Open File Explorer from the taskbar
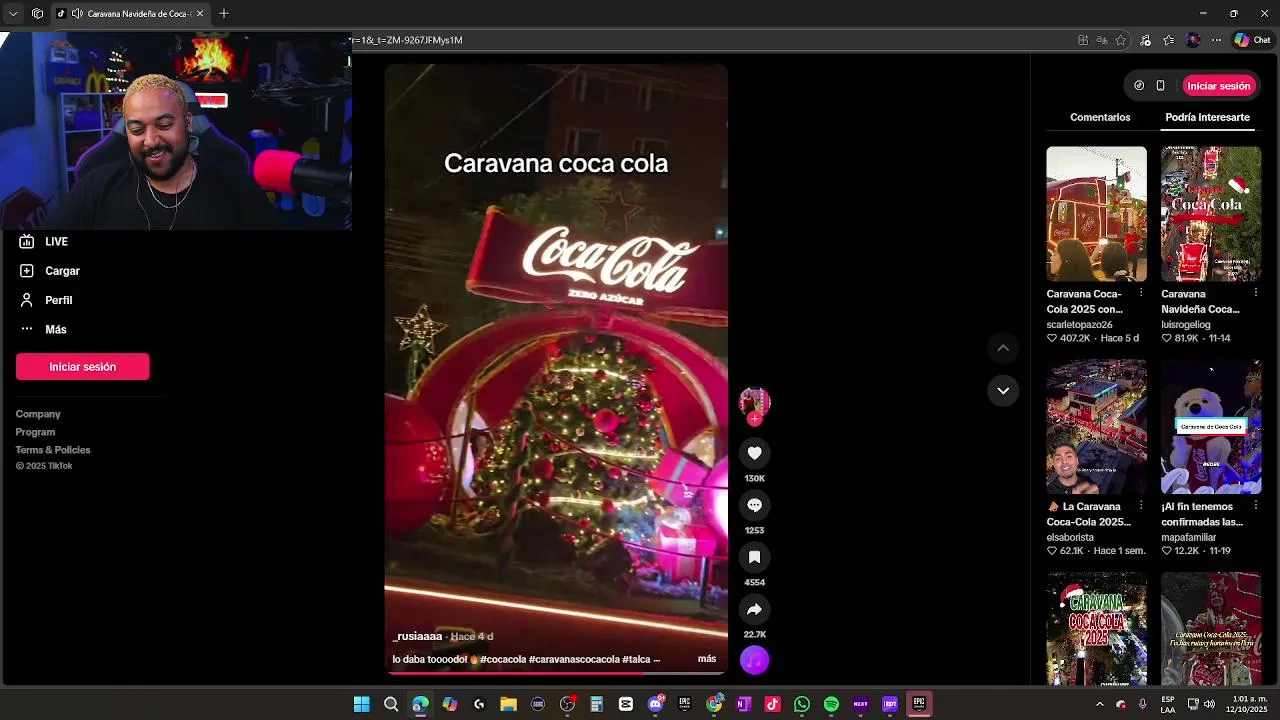 tap(508, 704)
